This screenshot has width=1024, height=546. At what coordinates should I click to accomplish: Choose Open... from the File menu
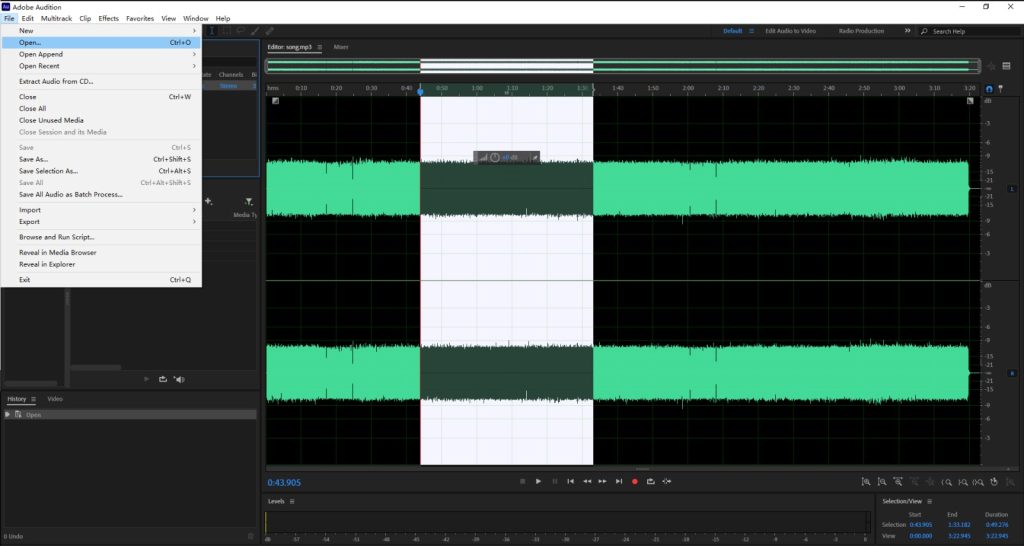pyautogui.click(x=101, y=42)
